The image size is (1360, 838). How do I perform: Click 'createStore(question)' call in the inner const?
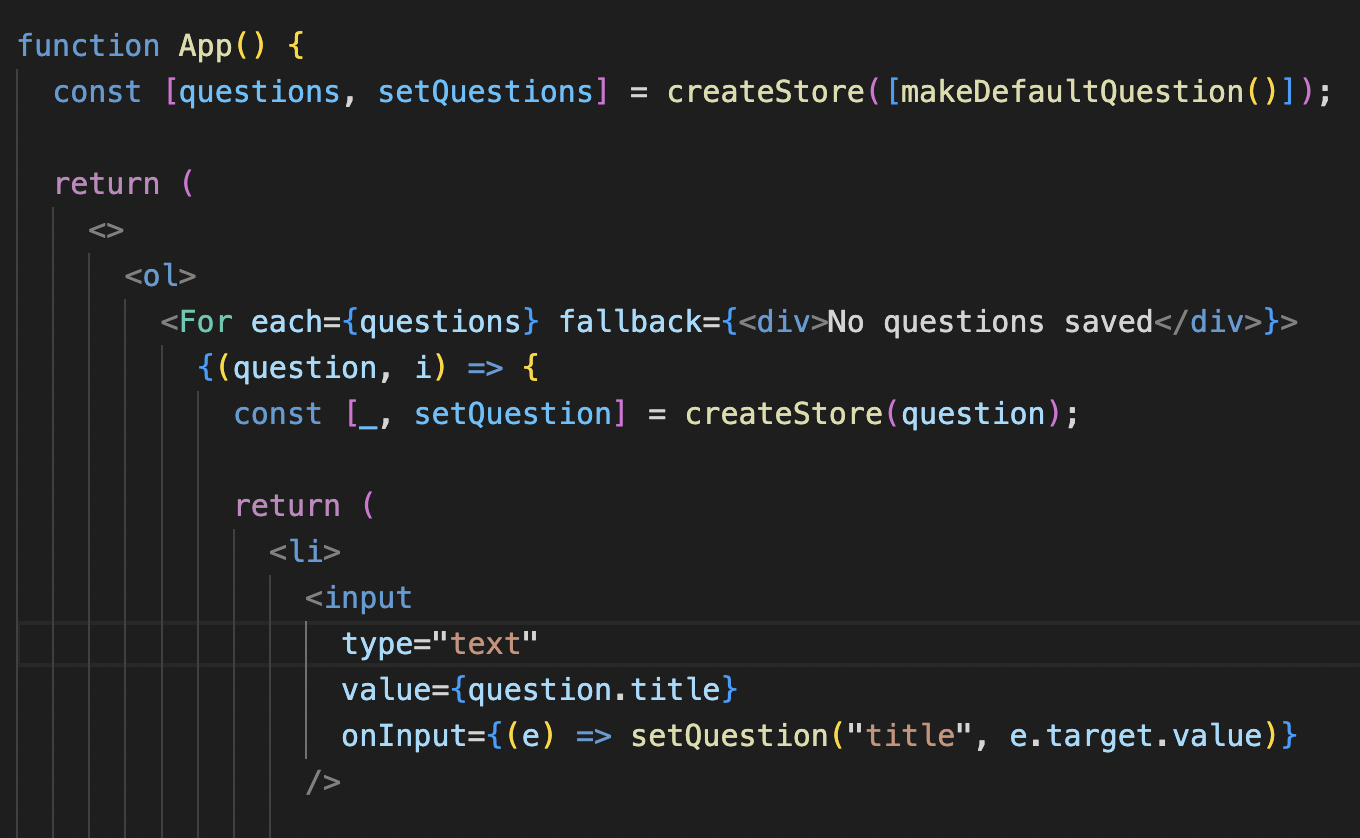[x=874, y=414]
